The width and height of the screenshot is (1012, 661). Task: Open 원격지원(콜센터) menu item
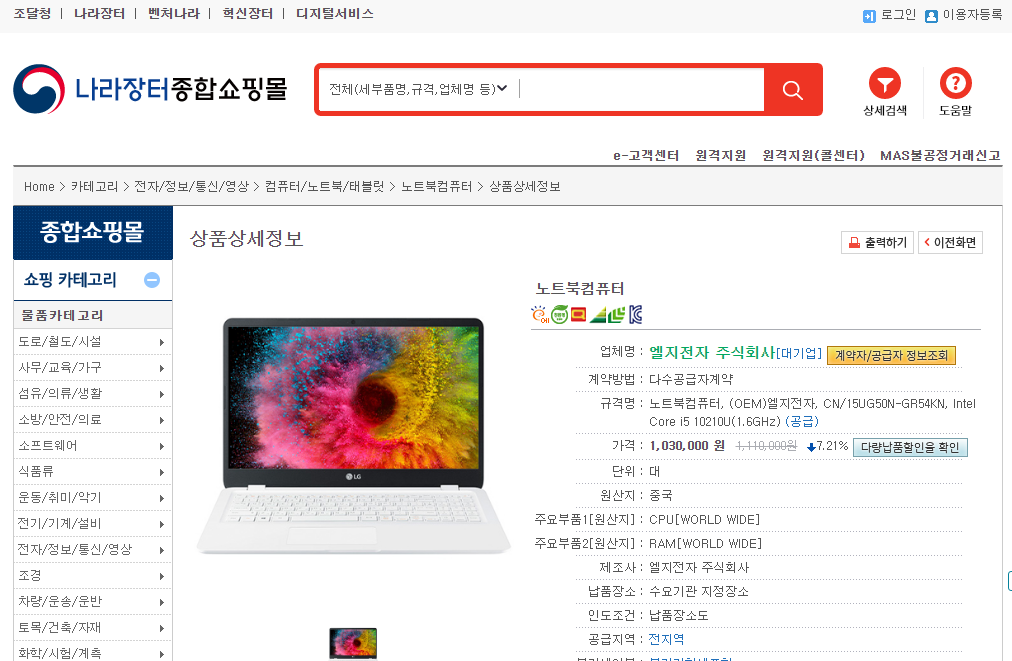click(x=813, y=156)
